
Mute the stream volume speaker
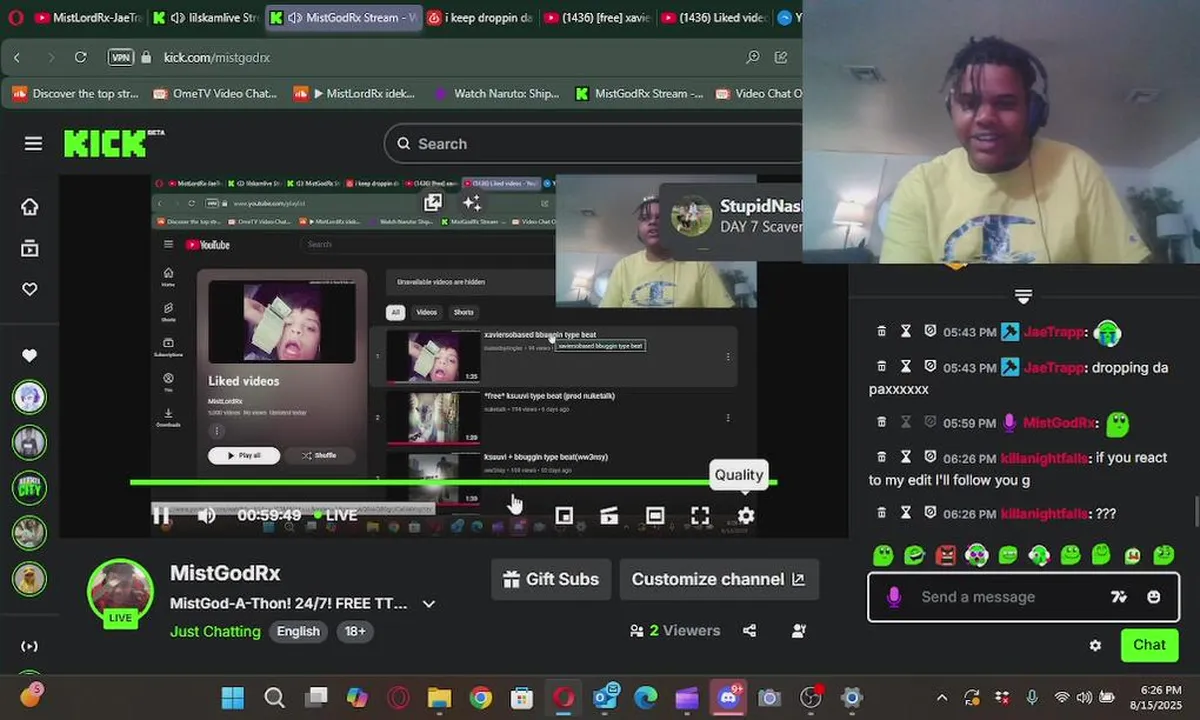[x=206, y=516]
